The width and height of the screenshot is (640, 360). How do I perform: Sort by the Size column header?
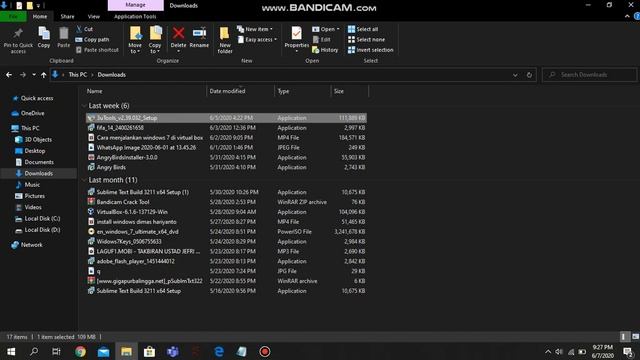[339, 91]
